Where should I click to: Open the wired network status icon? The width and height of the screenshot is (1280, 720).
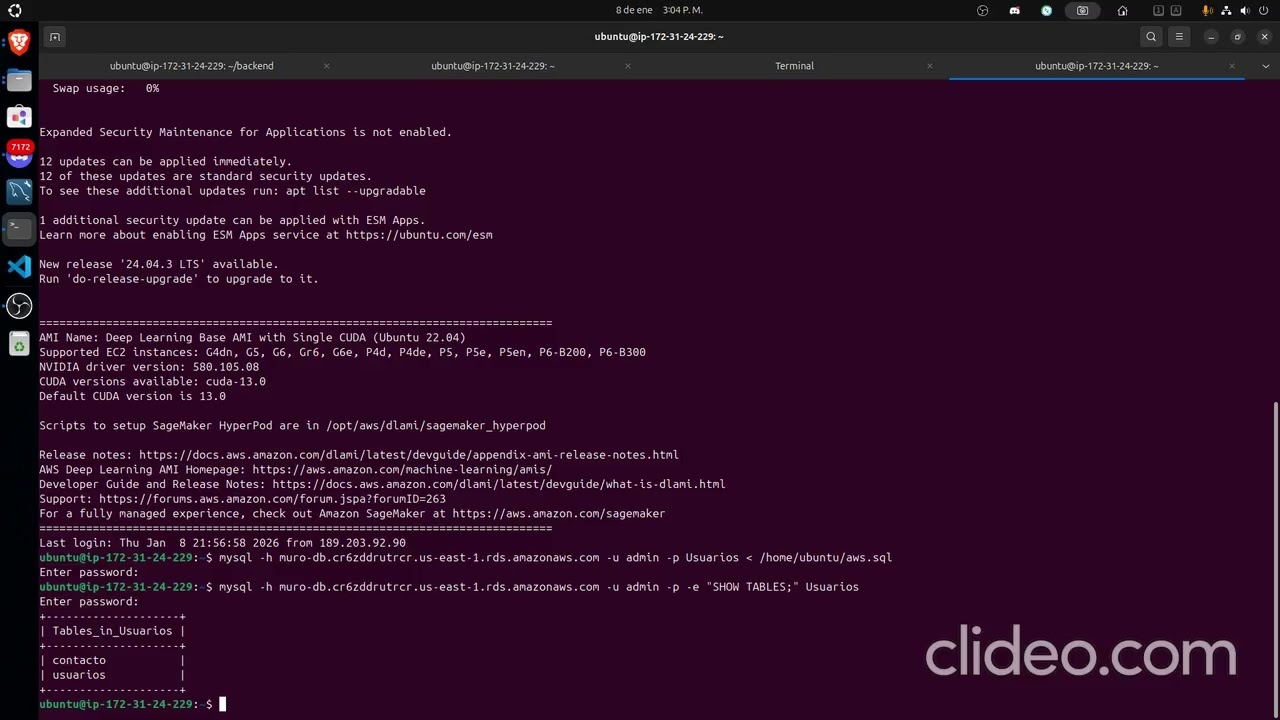(x=1226, y=10)
